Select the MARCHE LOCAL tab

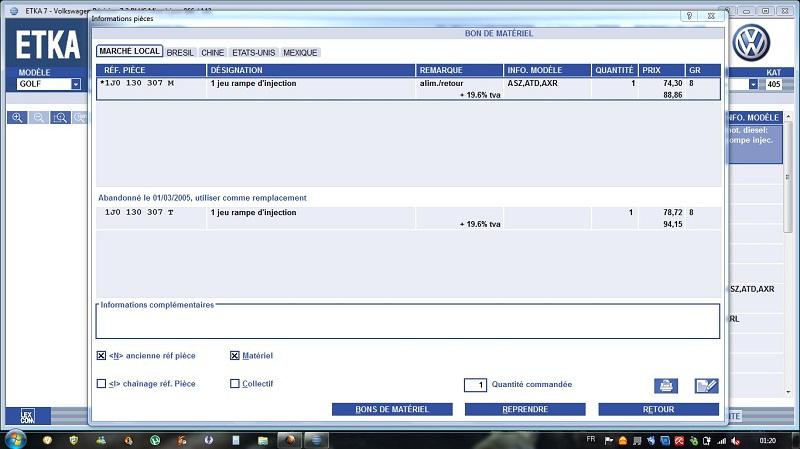(130, 52)
